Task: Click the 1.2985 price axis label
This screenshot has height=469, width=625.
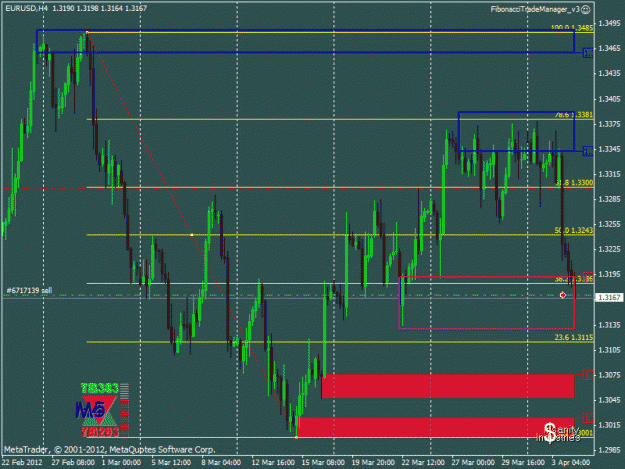Action: click(x=609, y=450)
